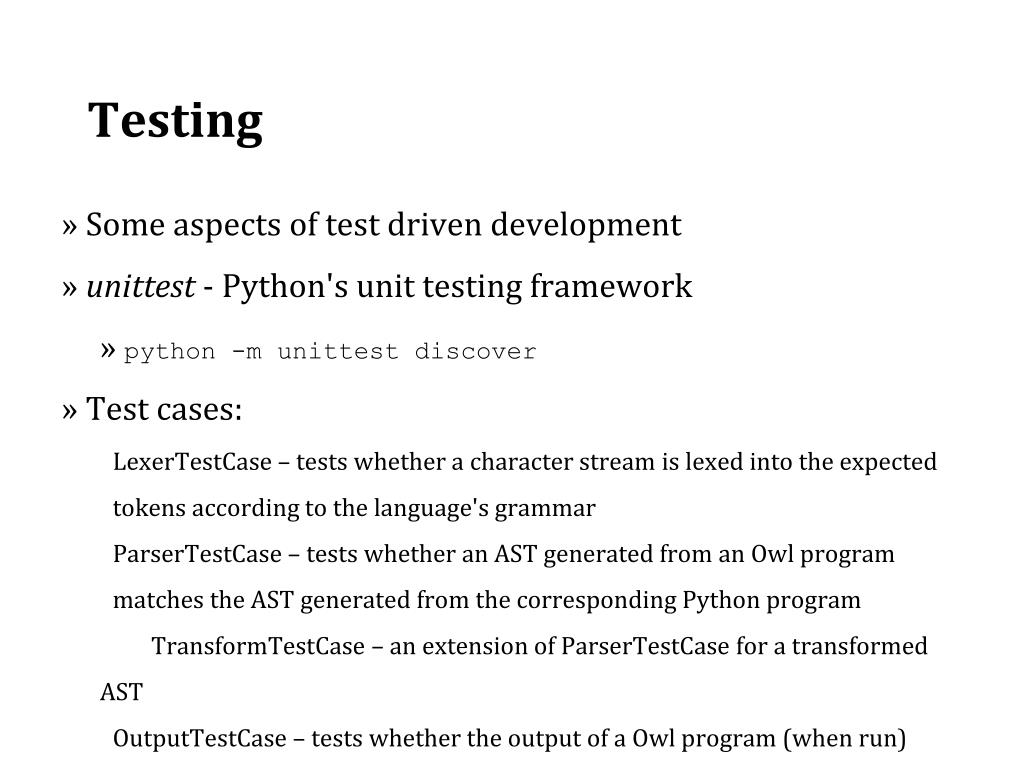Click the sub-bullet marker before python command
Viewport: 1024px width, 768px height.
108,351
